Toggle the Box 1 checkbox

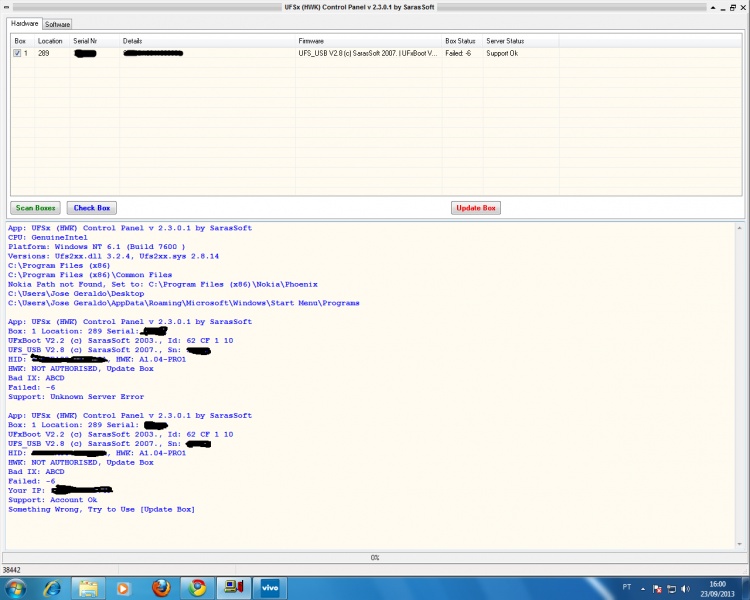point(17,53)
